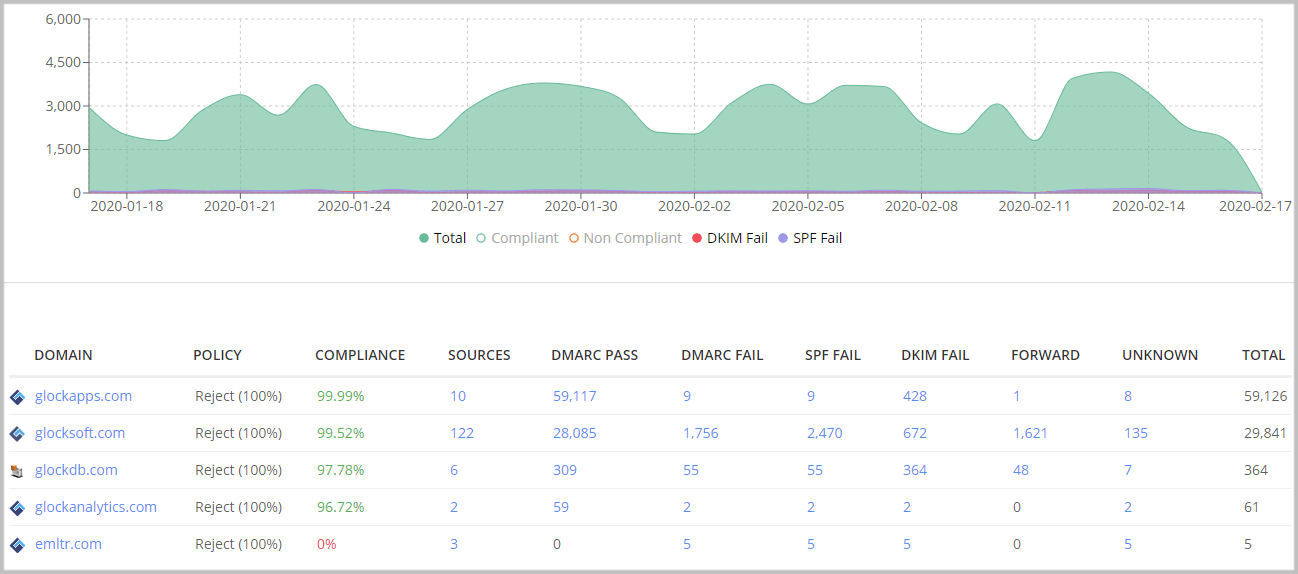Viewport: 1298px width, 574px height.
Task: Click the 97.78% compliance value
Action: pyautogui.click(x=340, y=470)
